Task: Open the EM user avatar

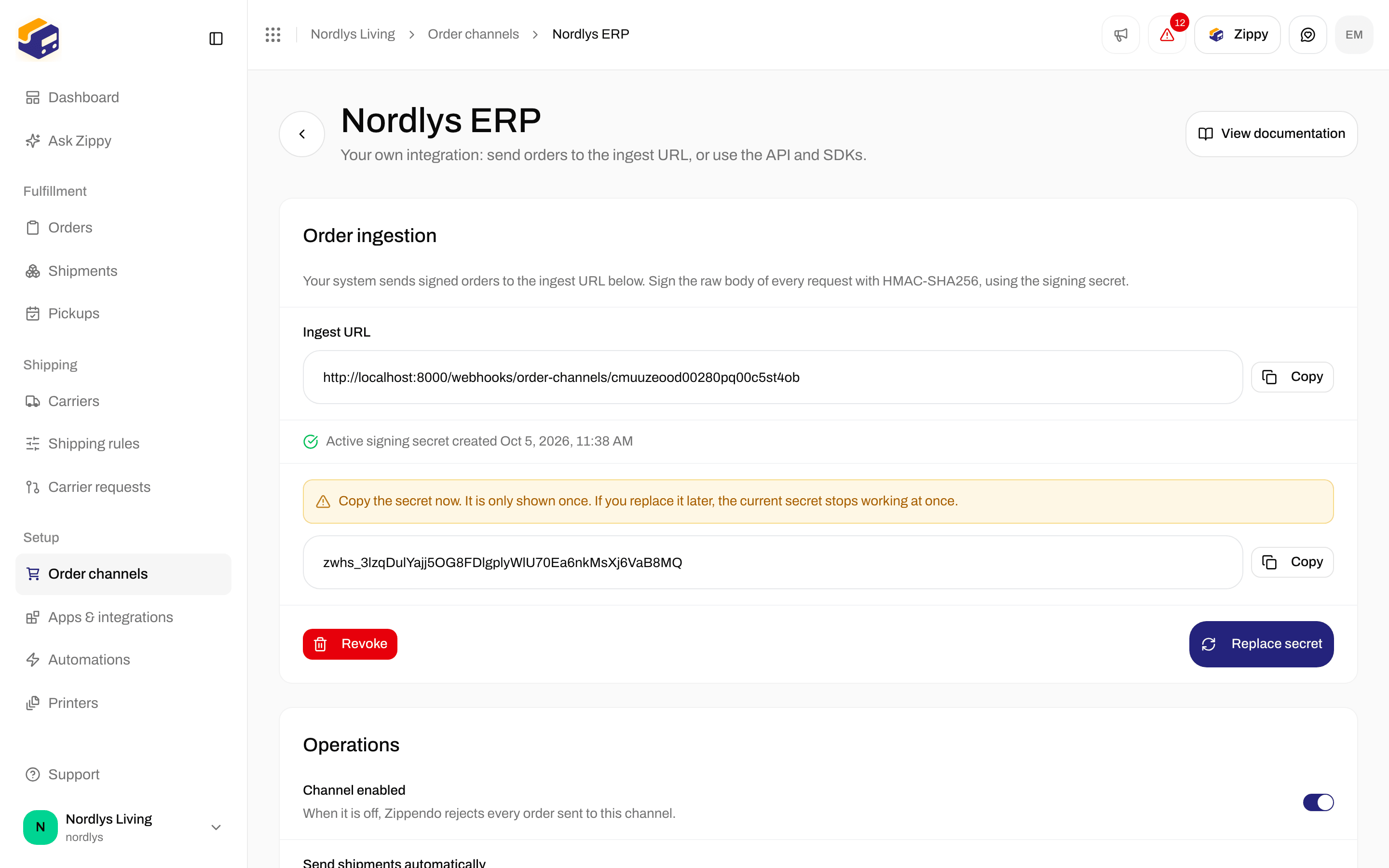Action: (1354, 35)
